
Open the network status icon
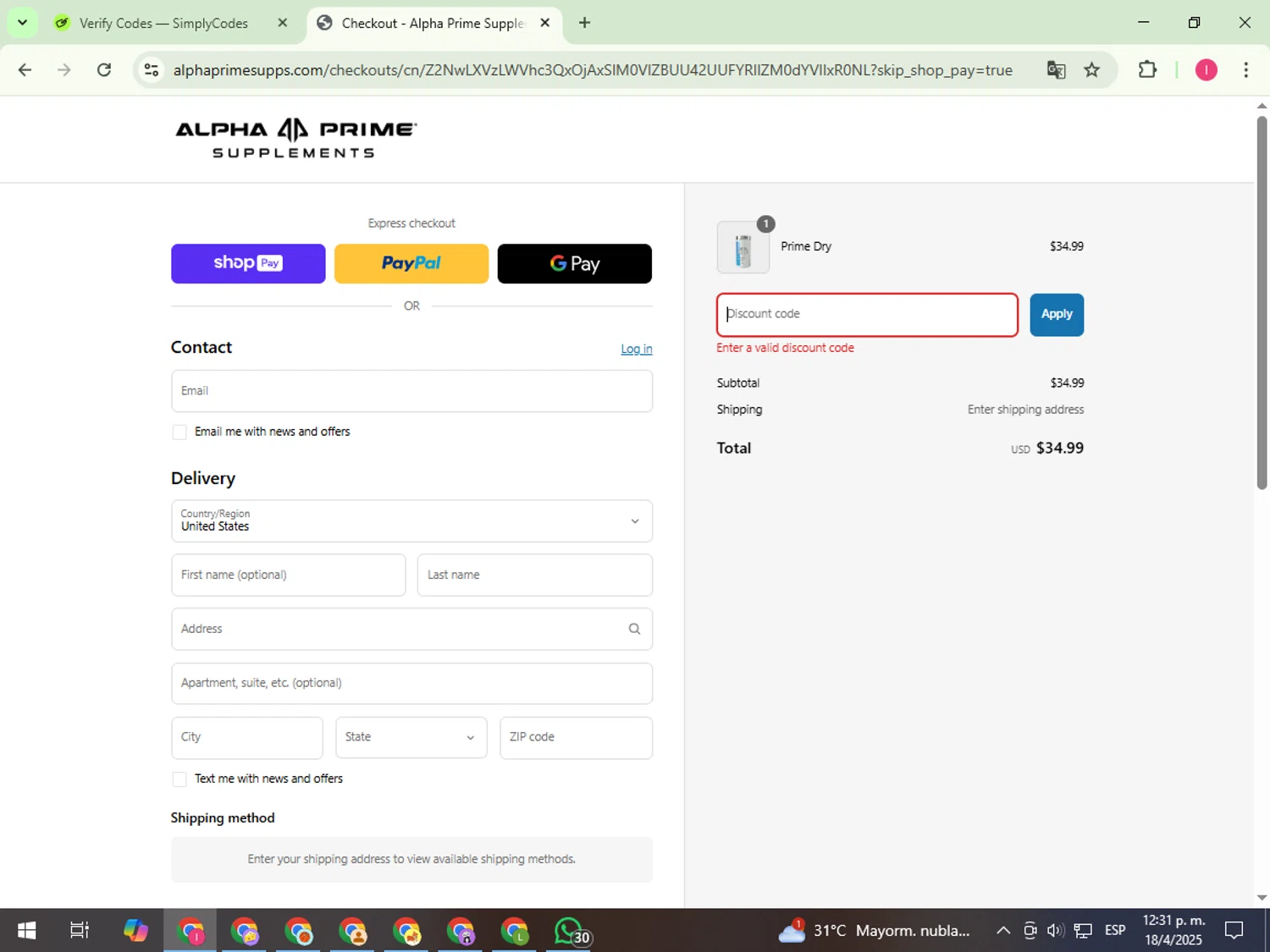tap(1083, 931)
